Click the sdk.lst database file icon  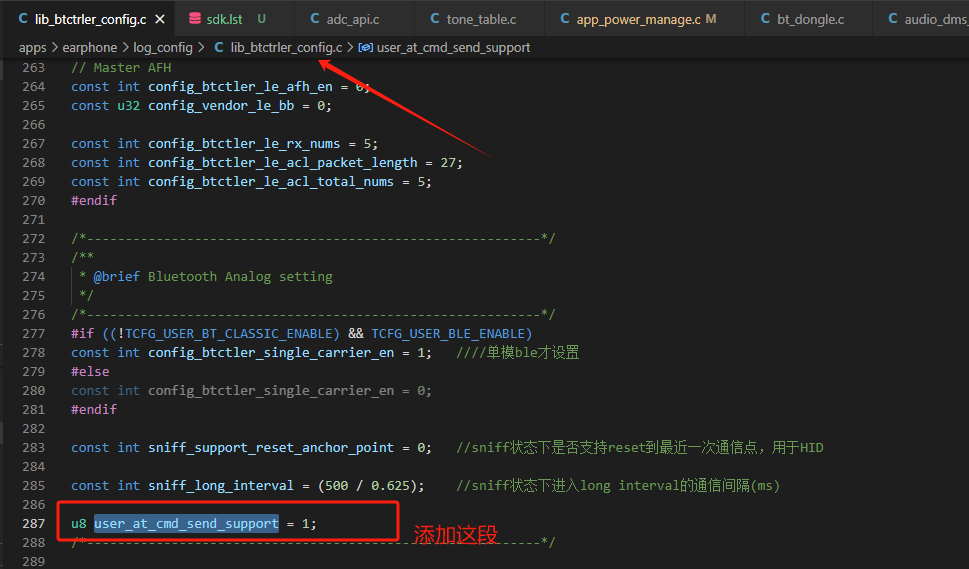point(195,19)
